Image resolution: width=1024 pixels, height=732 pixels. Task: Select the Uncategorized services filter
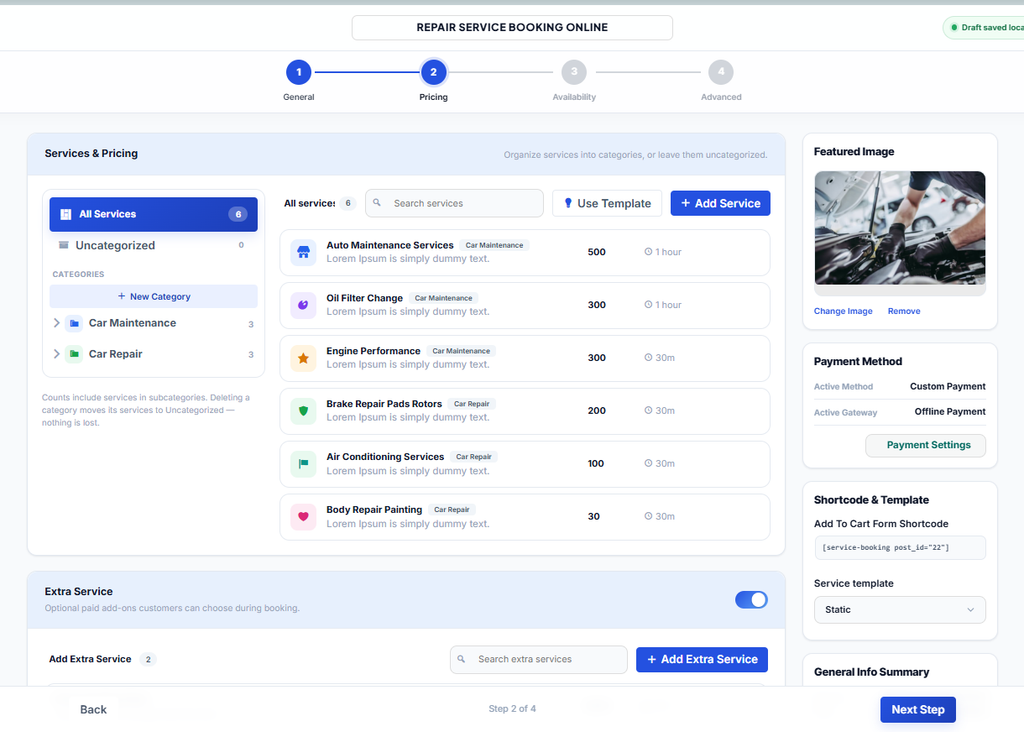[153, 246]
